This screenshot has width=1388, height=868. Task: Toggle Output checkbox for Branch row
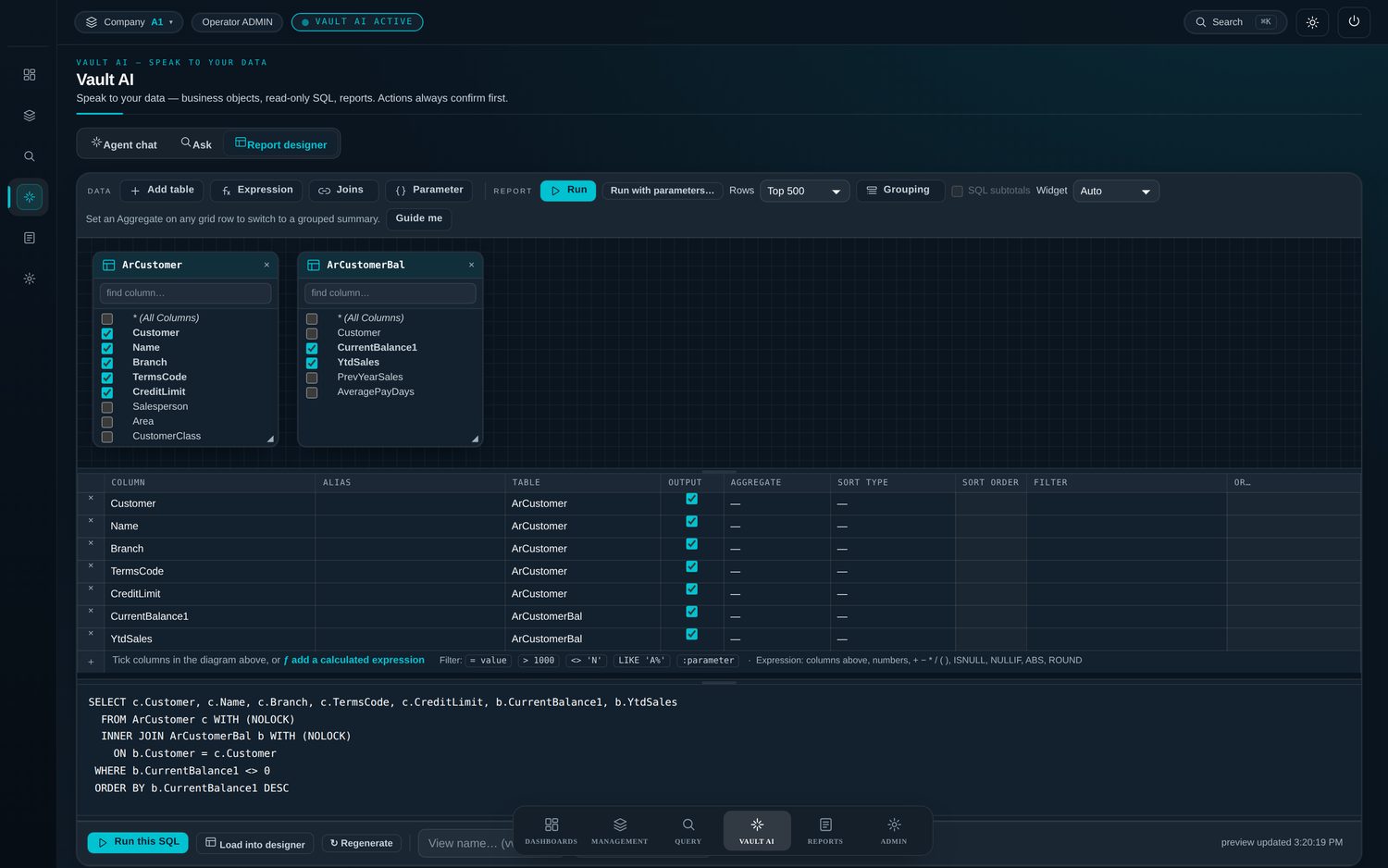pyautogui.click(x=691, y=544)
